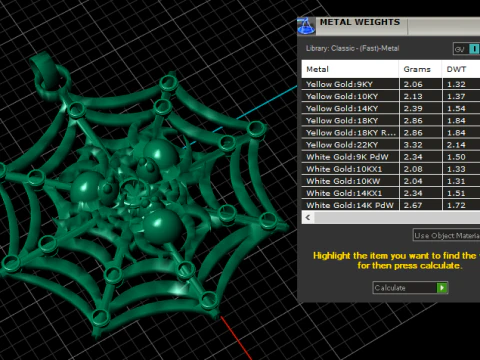Select the White Gold:9K PdW row

point(391,157)
